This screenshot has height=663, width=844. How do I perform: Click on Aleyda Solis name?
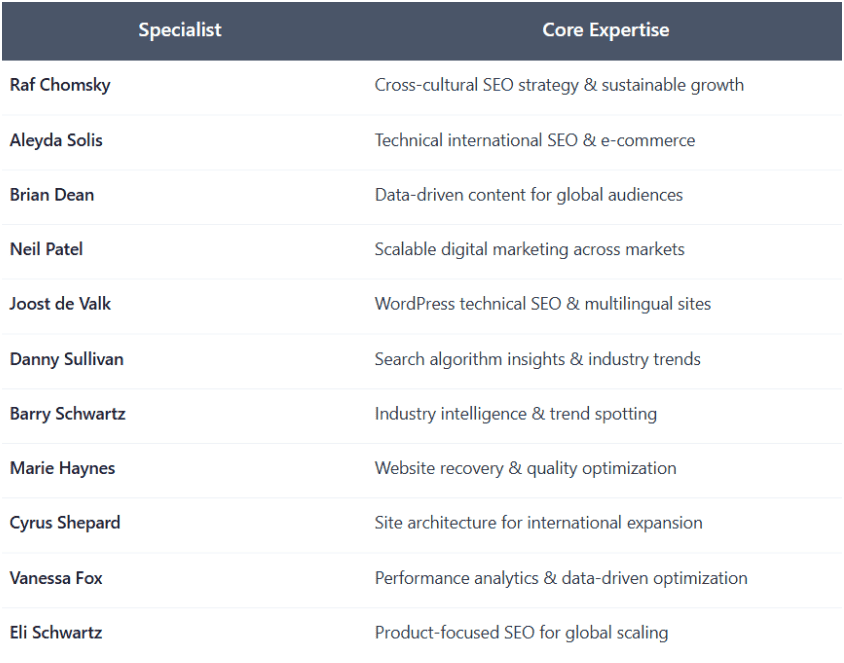click(56, 140)
